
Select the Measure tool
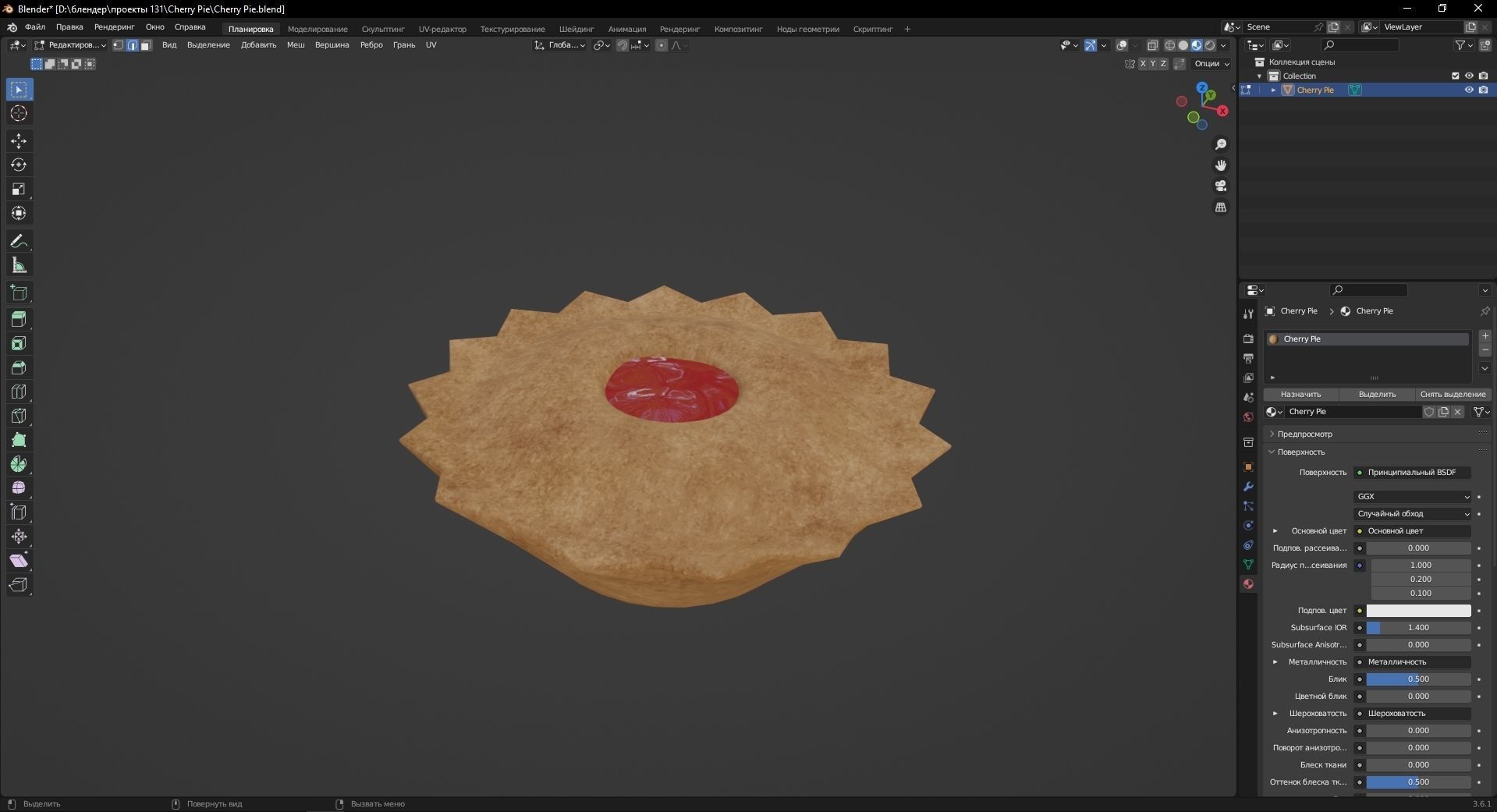pos(19,265)
